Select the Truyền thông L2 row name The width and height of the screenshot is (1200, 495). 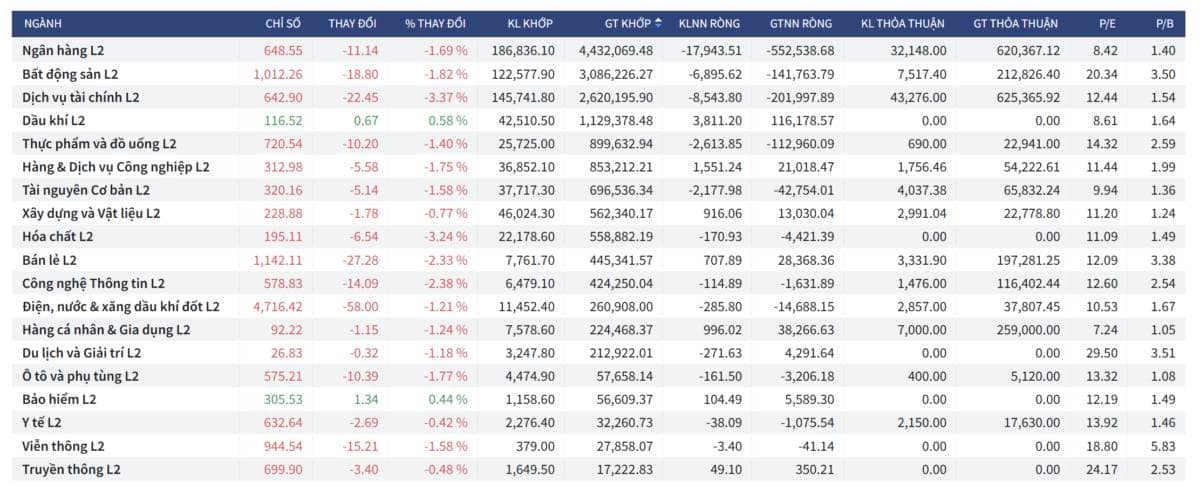pyautogui.click(x=71, y=469)
